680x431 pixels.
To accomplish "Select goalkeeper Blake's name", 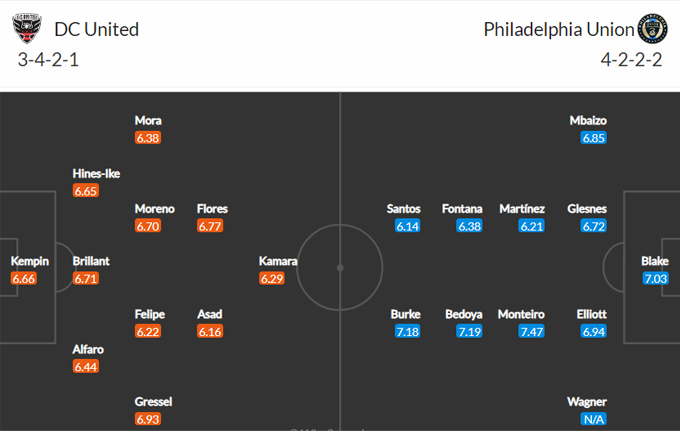I will tap(654, 261).
